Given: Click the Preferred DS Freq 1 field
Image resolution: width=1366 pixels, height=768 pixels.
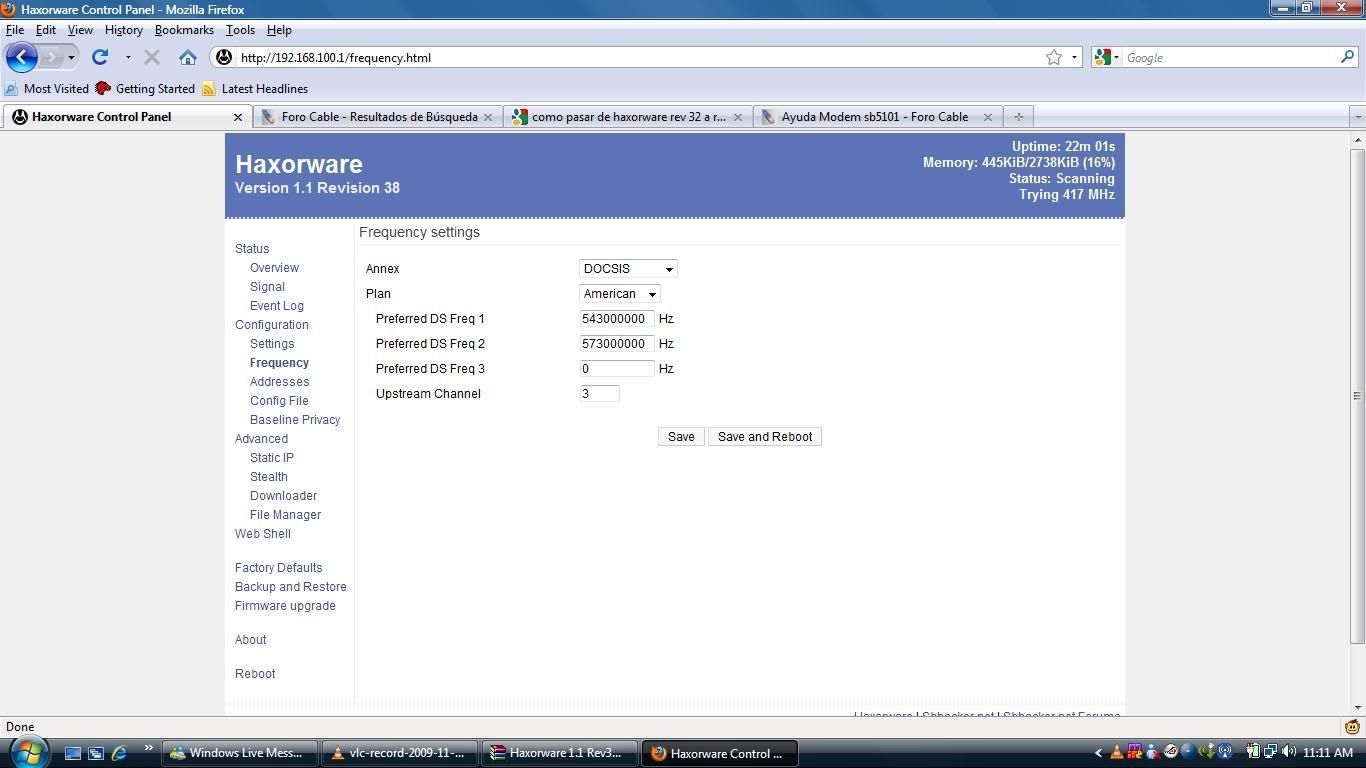Looking at the screenshot, I should click(616, 319).
